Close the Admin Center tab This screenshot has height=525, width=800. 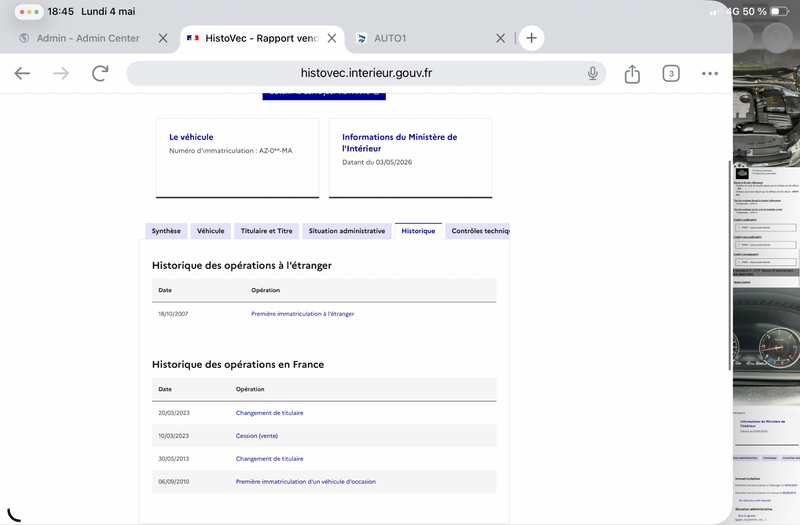(x=163, y=38)
